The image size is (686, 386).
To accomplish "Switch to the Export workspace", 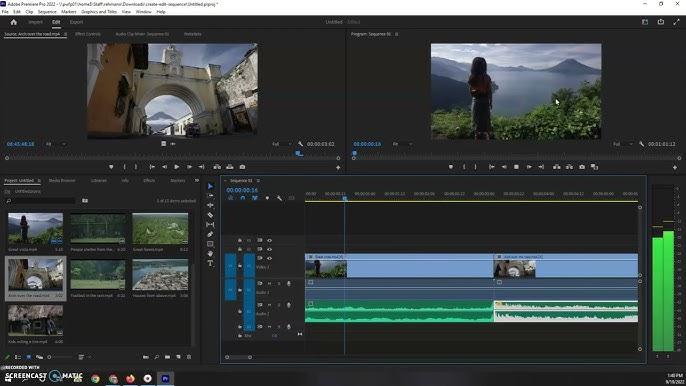I will click(76, 22).
